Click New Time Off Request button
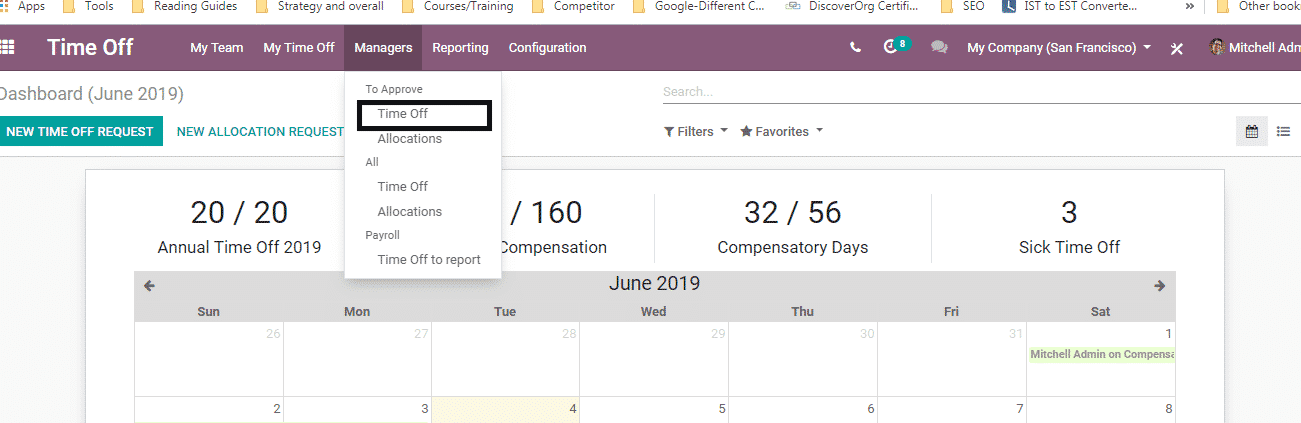Viewport: 1301px width, 423px height. tap(80, 131)
